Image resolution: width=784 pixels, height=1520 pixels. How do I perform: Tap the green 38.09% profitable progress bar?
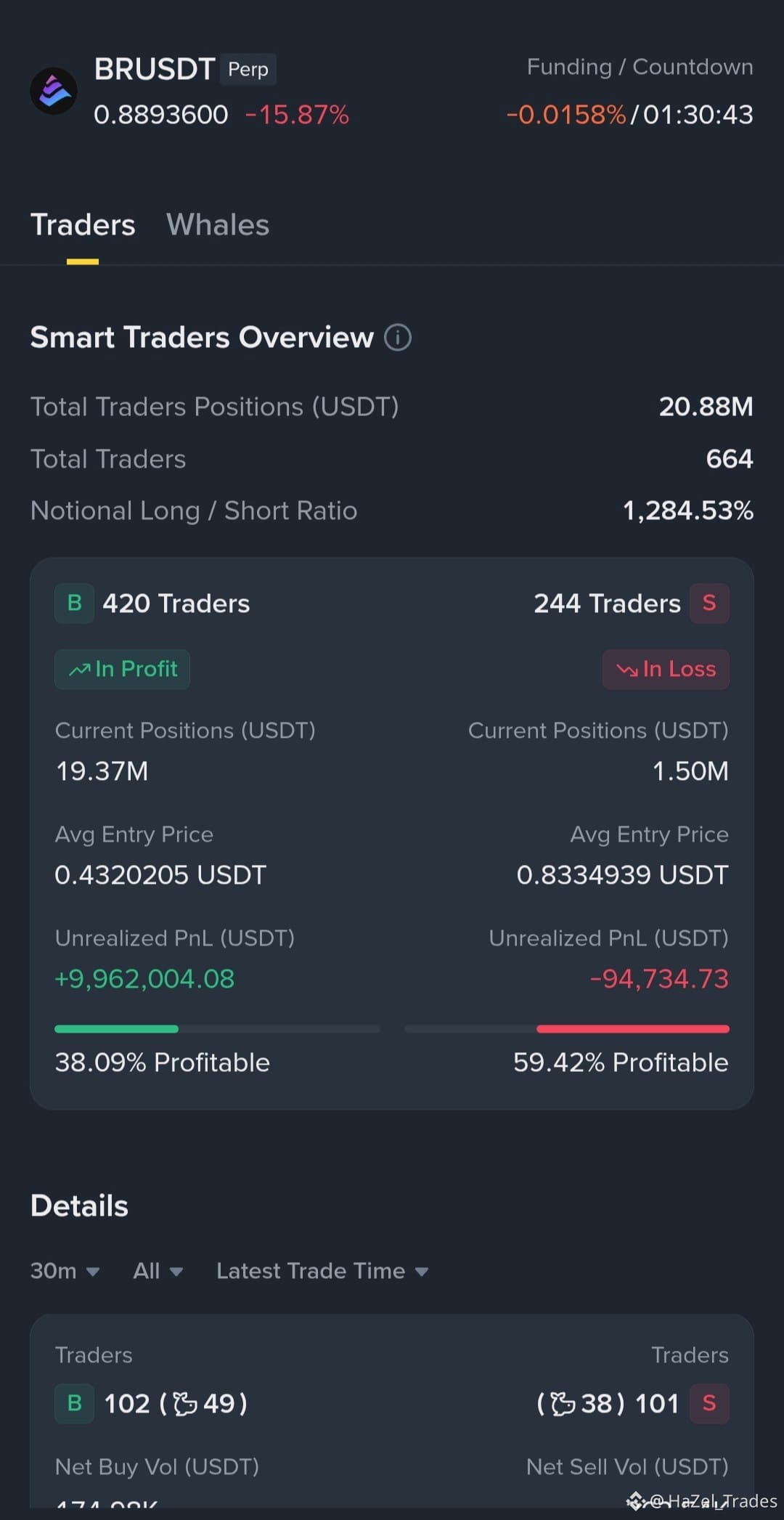217,1028
